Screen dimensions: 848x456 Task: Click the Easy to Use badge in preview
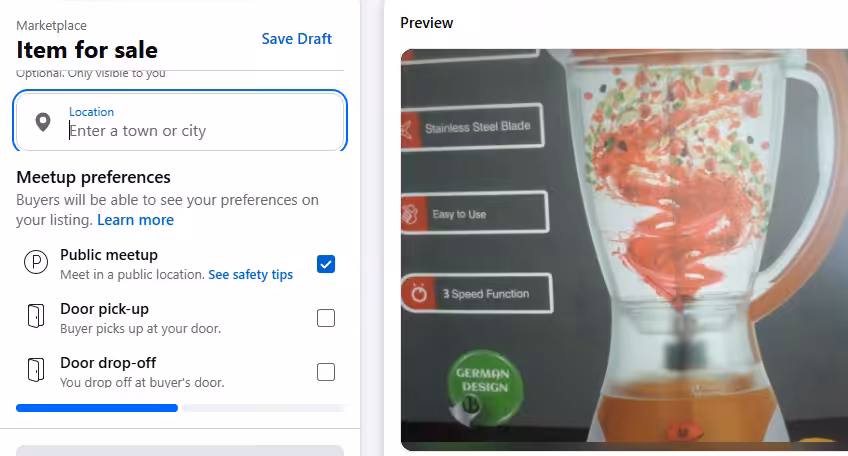[474, 214]
